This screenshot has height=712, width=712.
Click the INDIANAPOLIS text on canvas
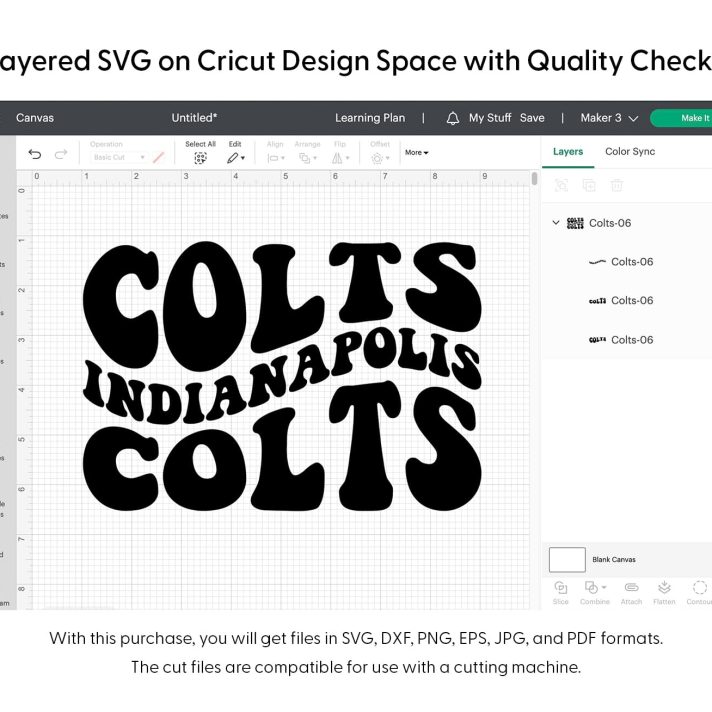tap(282, 376)
